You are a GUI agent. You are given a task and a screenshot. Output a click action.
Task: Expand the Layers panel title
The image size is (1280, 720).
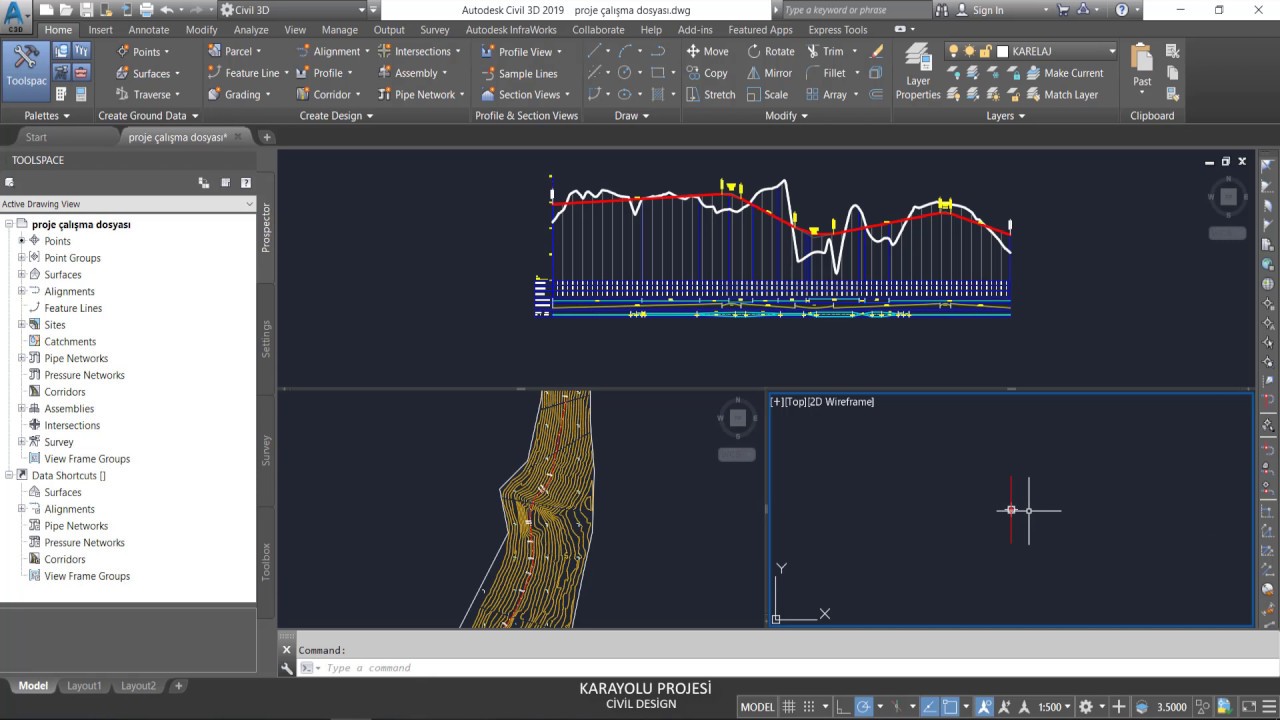click(x=1005, y=116)
